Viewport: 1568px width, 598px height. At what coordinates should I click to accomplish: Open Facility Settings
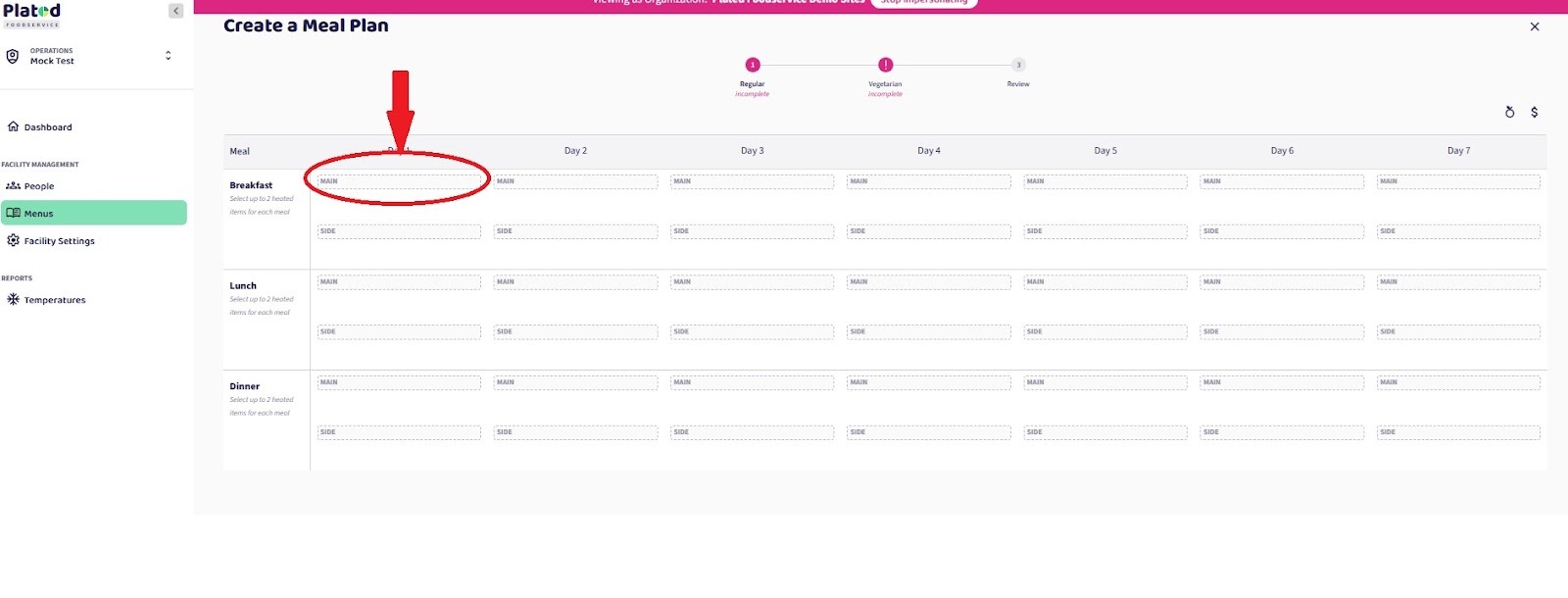coord(59,241)
